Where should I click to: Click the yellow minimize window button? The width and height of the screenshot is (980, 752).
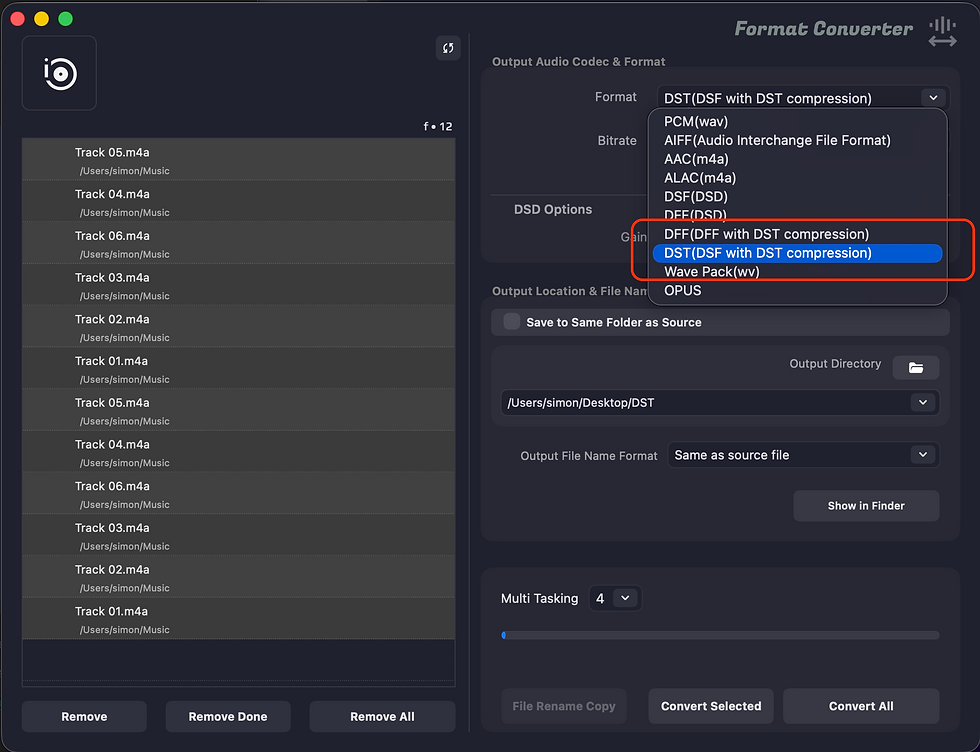(41, 19)
